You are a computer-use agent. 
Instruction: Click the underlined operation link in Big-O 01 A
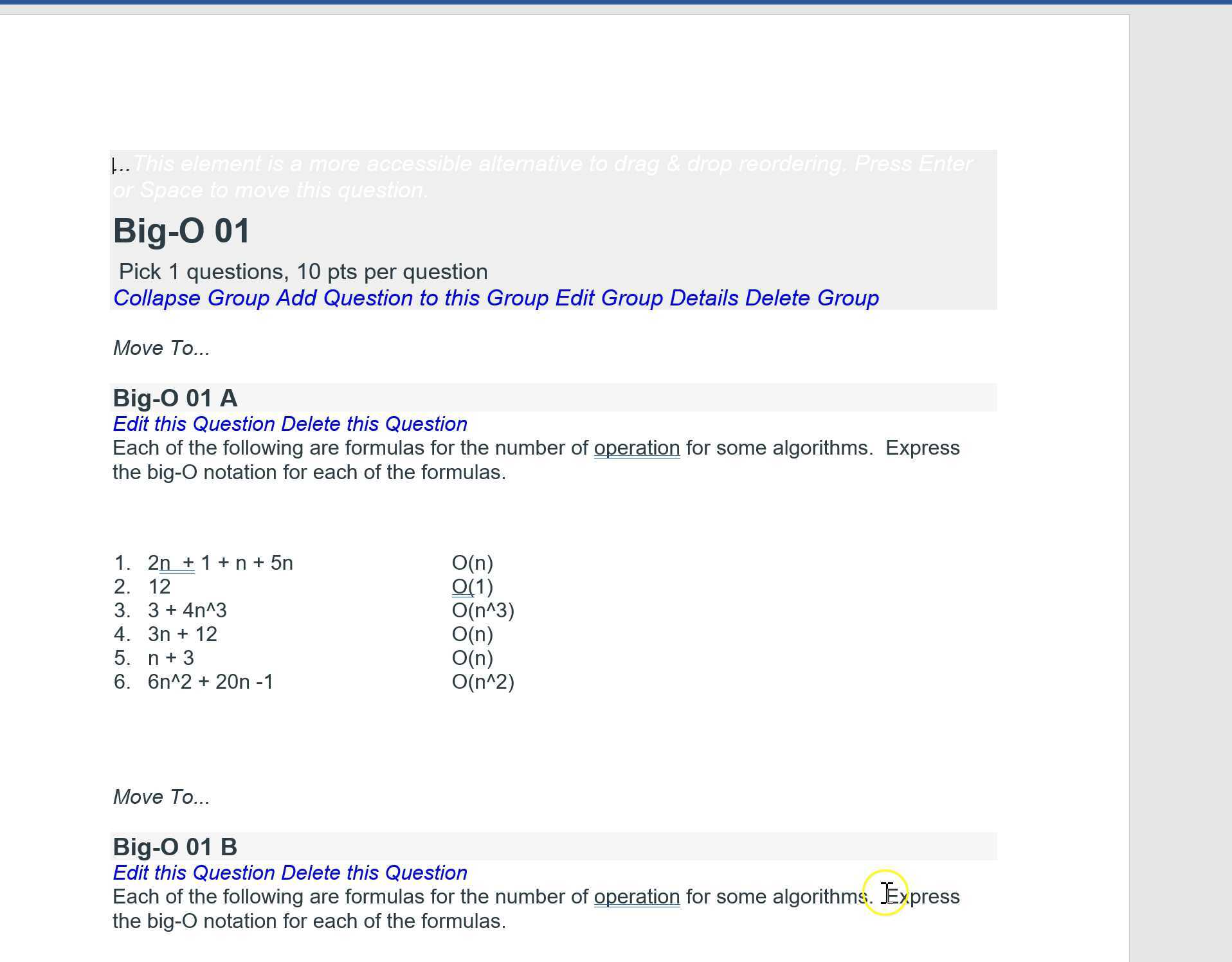click(636, 448)
